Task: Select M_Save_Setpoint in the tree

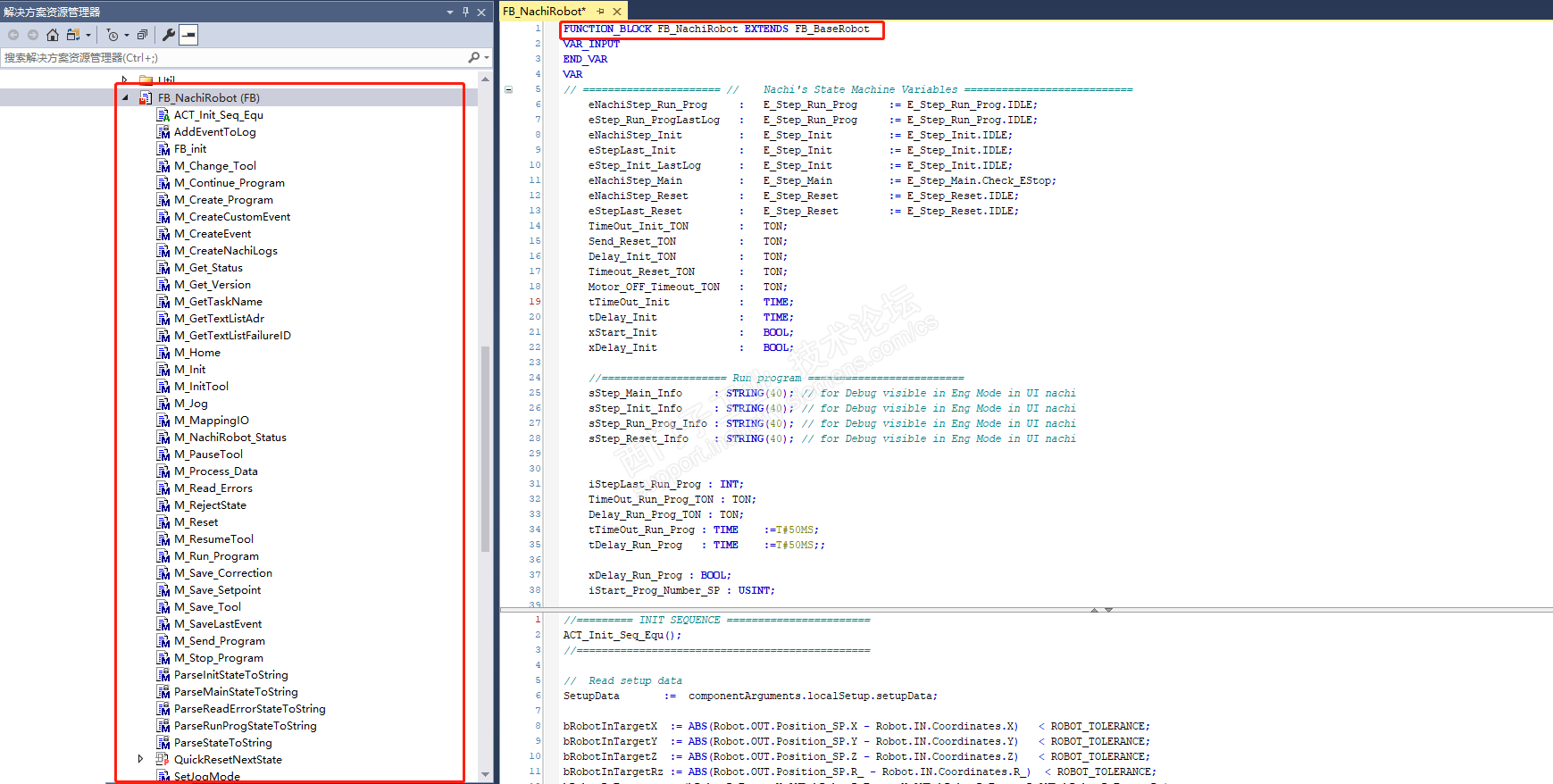Action: [x=218, y=590]
